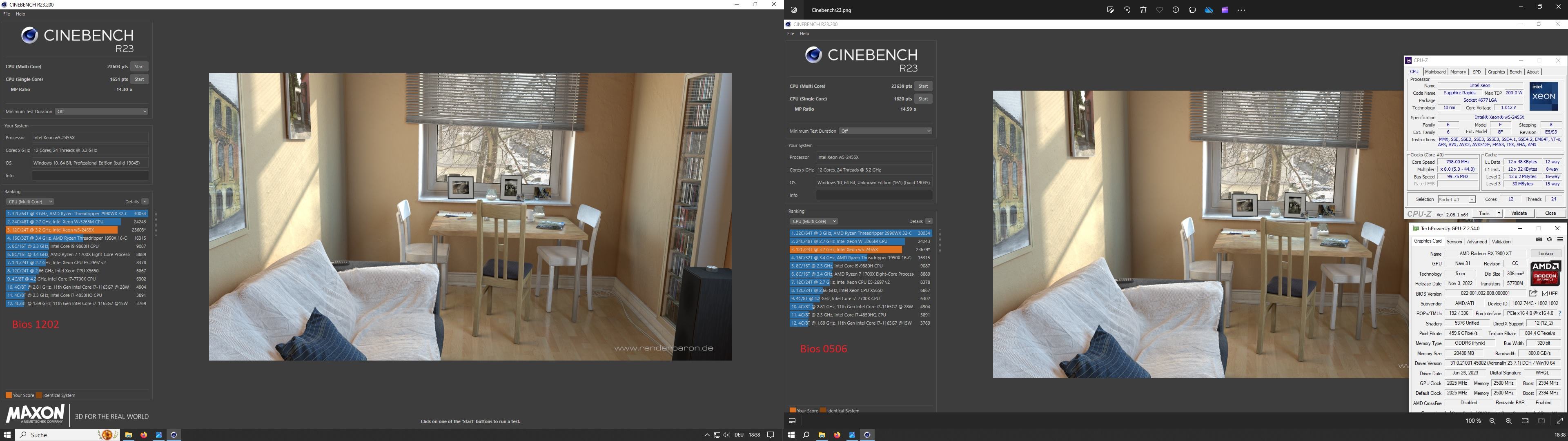1568x441 pixels.
Task: Refresh GPU-Z with the refresh icon
Action: click(x=1550, y=239)
